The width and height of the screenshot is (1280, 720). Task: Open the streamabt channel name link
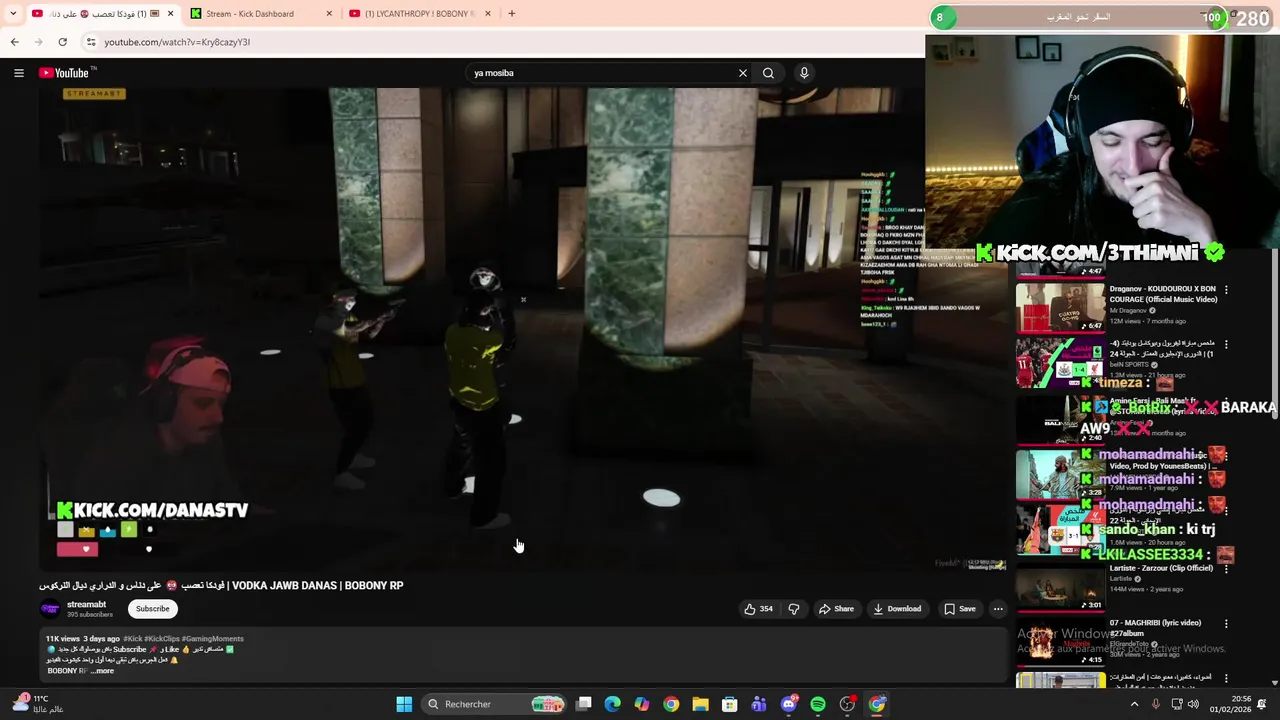click(x=87, y=604)
